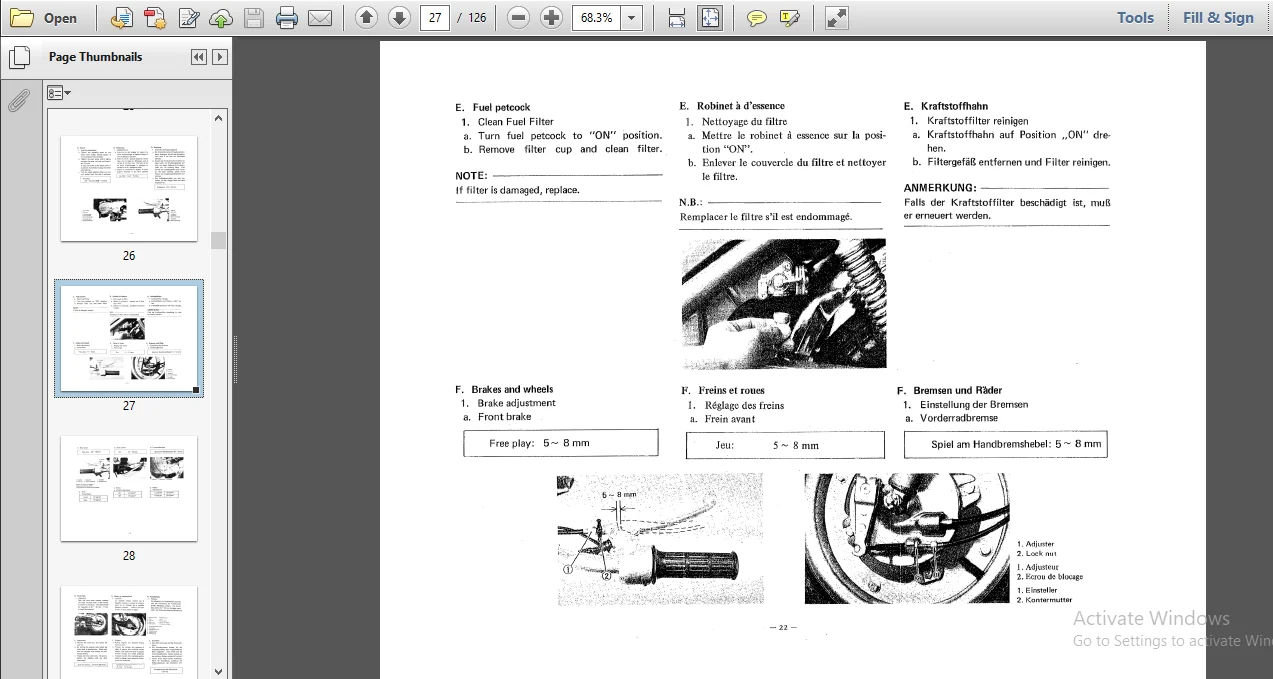Open the thumbnail options dropdown menu
The image size is (1273, 679).
click(59, 93)
